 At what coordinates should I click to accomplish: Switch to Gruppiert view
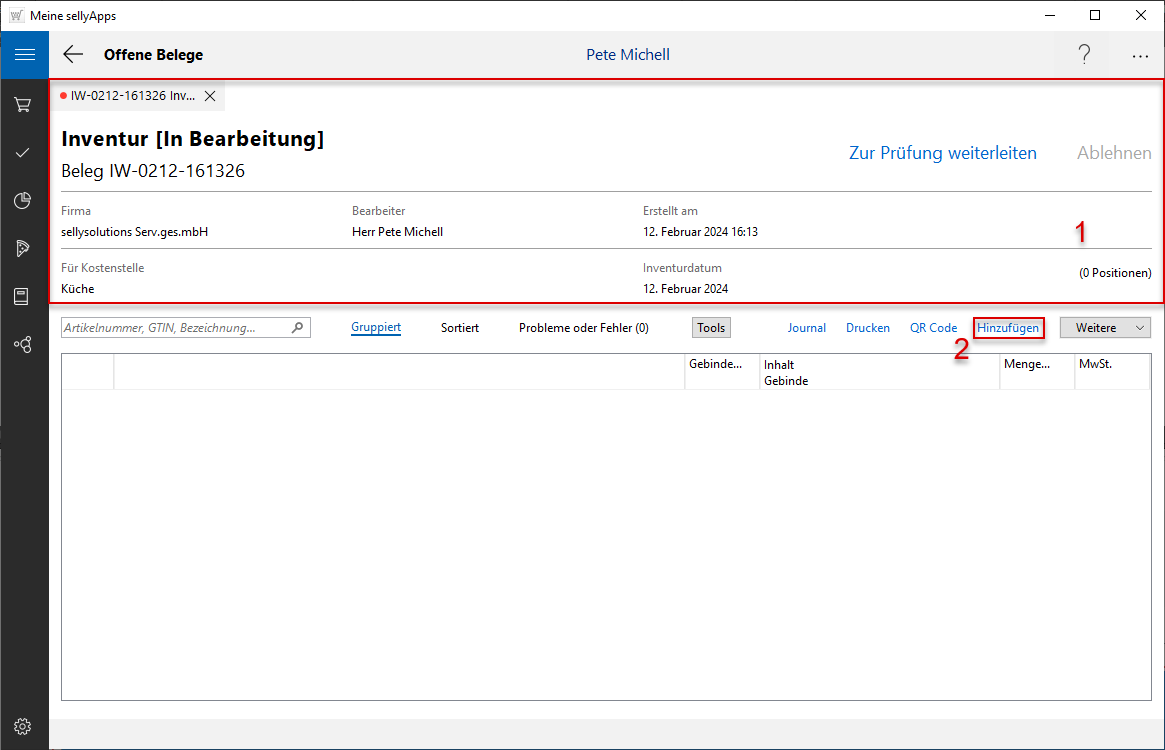click(376, 327)
